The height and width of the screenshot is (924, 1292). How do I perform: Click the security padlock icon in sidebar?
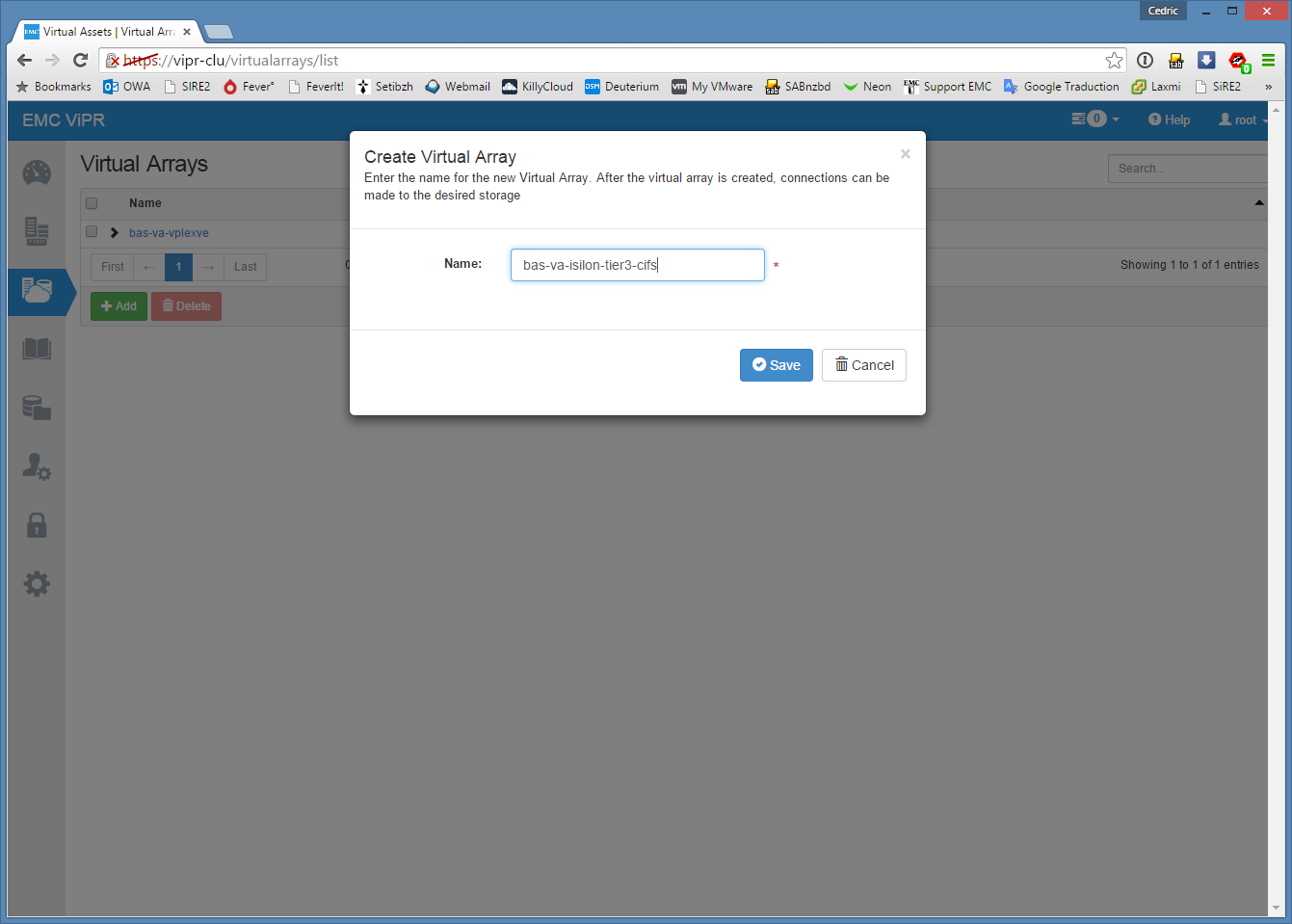tap(37, 525)
